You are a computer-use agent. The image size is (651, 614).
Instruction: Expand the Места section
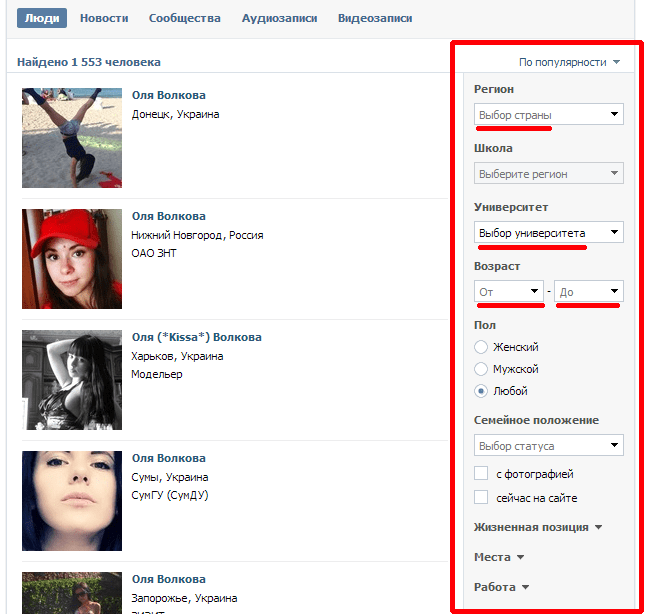click(x=499, y=557)
